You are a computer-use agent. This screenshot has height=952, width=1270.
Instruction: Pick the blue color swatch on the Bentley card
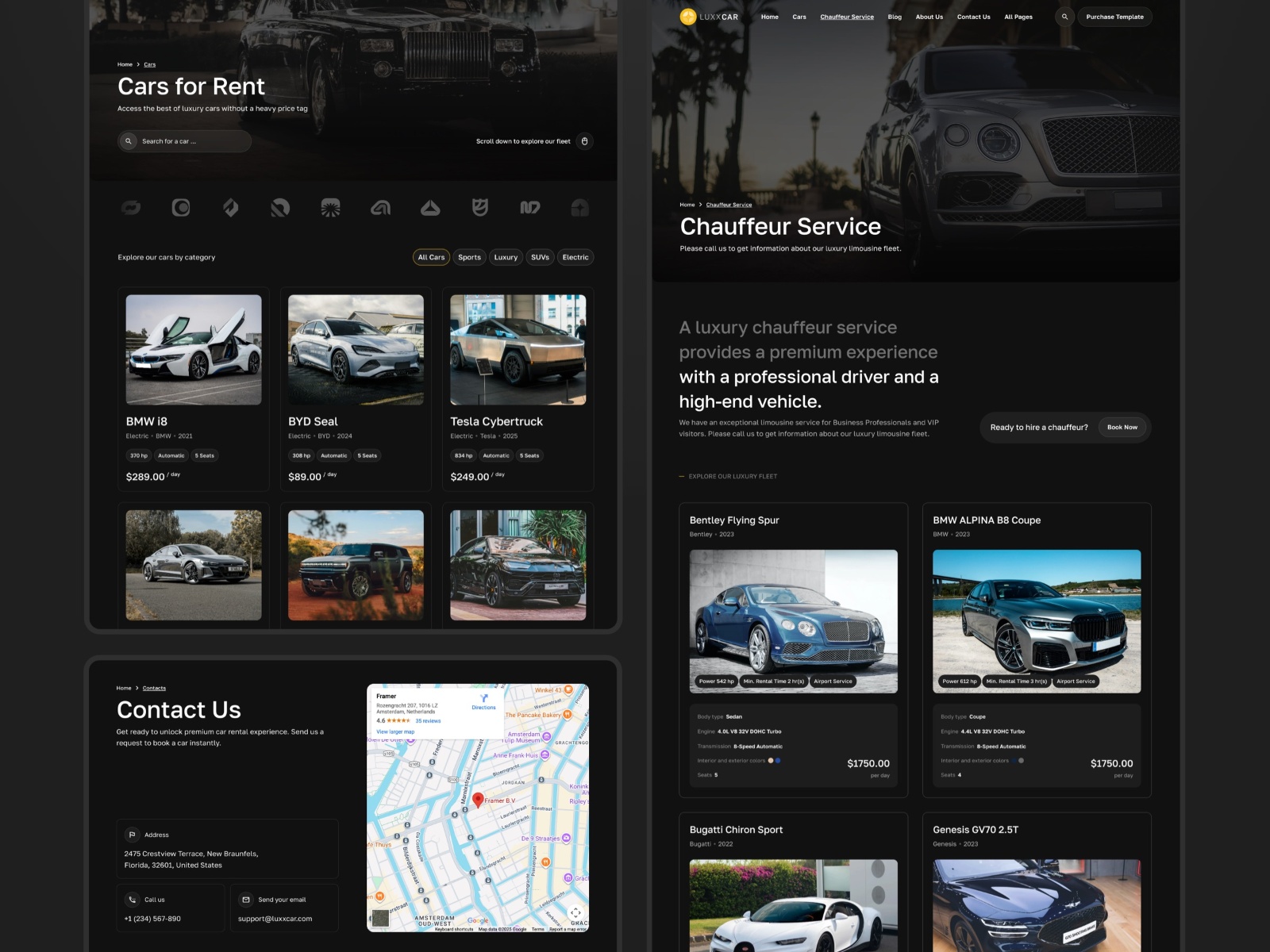[x=778, y=761]
